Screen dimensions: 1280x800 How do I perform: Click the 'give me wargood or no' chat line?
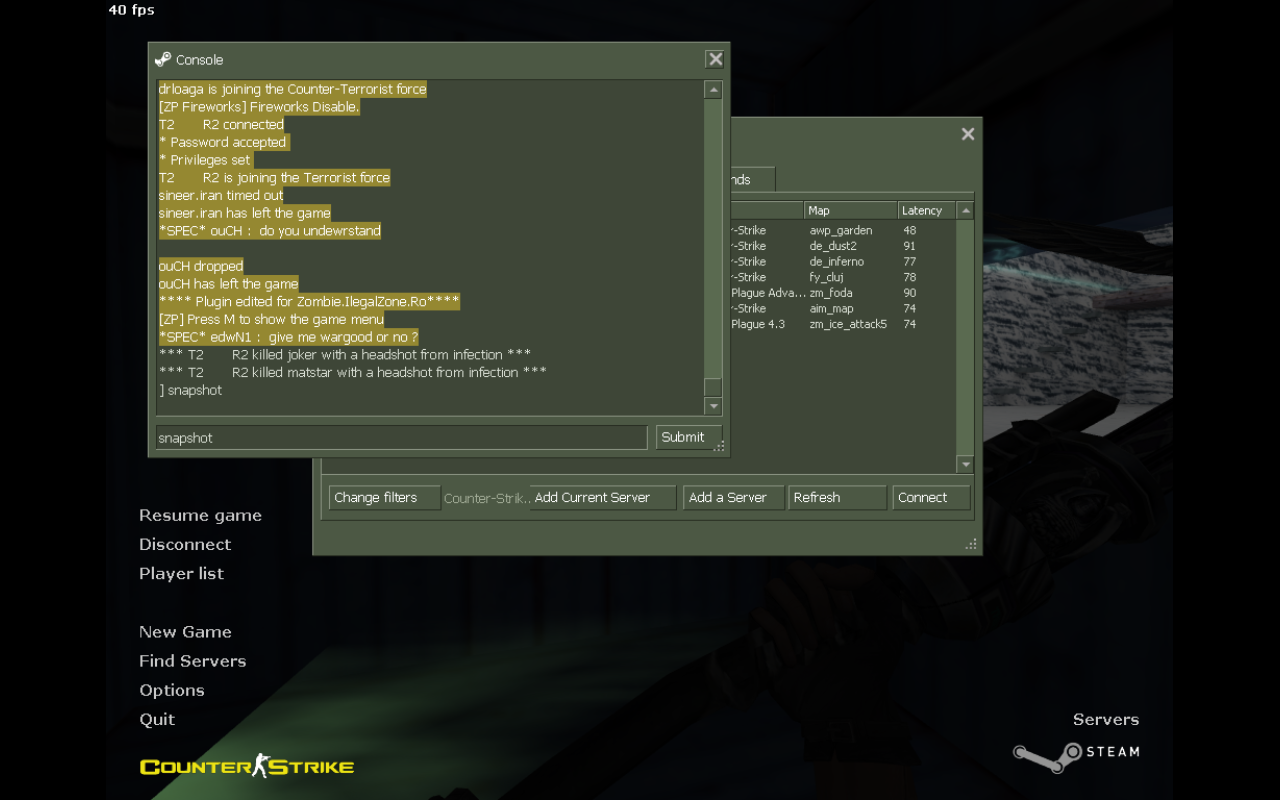[x=288, y=337]
